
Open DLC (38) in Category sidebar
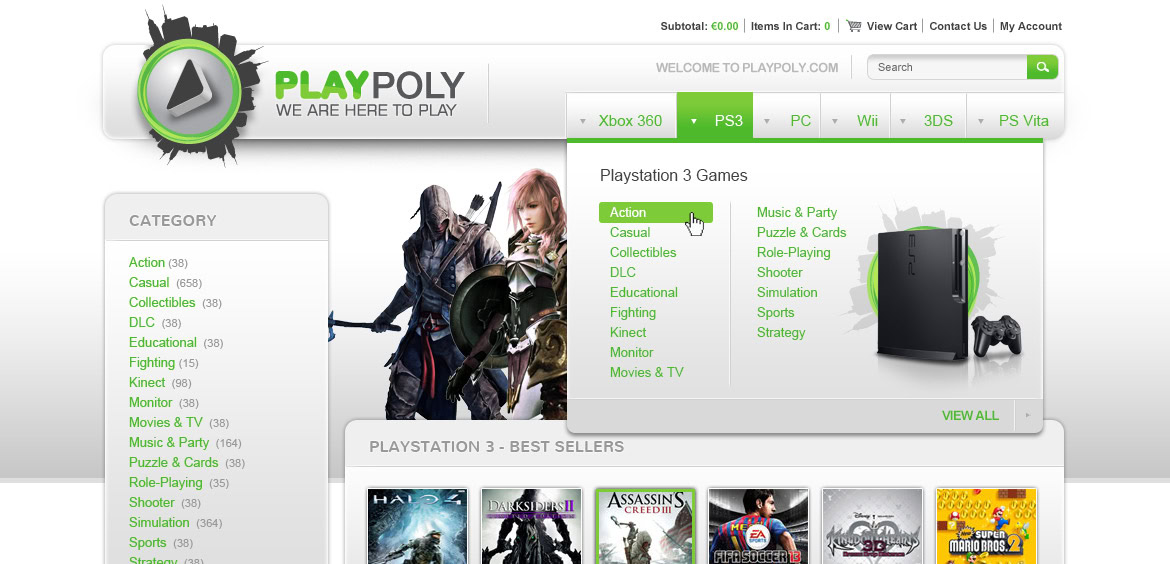click(155, 323)
